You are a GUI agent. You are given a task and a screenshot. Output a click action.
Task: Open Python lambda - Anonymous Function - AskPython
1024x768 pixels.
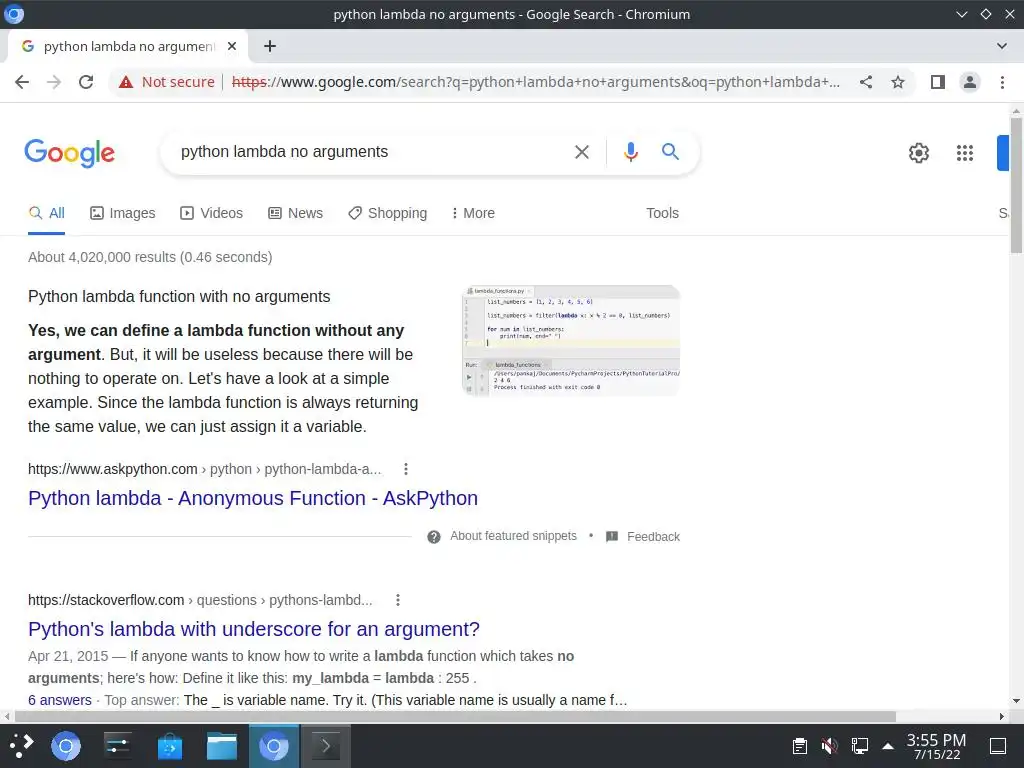[253, 498]
